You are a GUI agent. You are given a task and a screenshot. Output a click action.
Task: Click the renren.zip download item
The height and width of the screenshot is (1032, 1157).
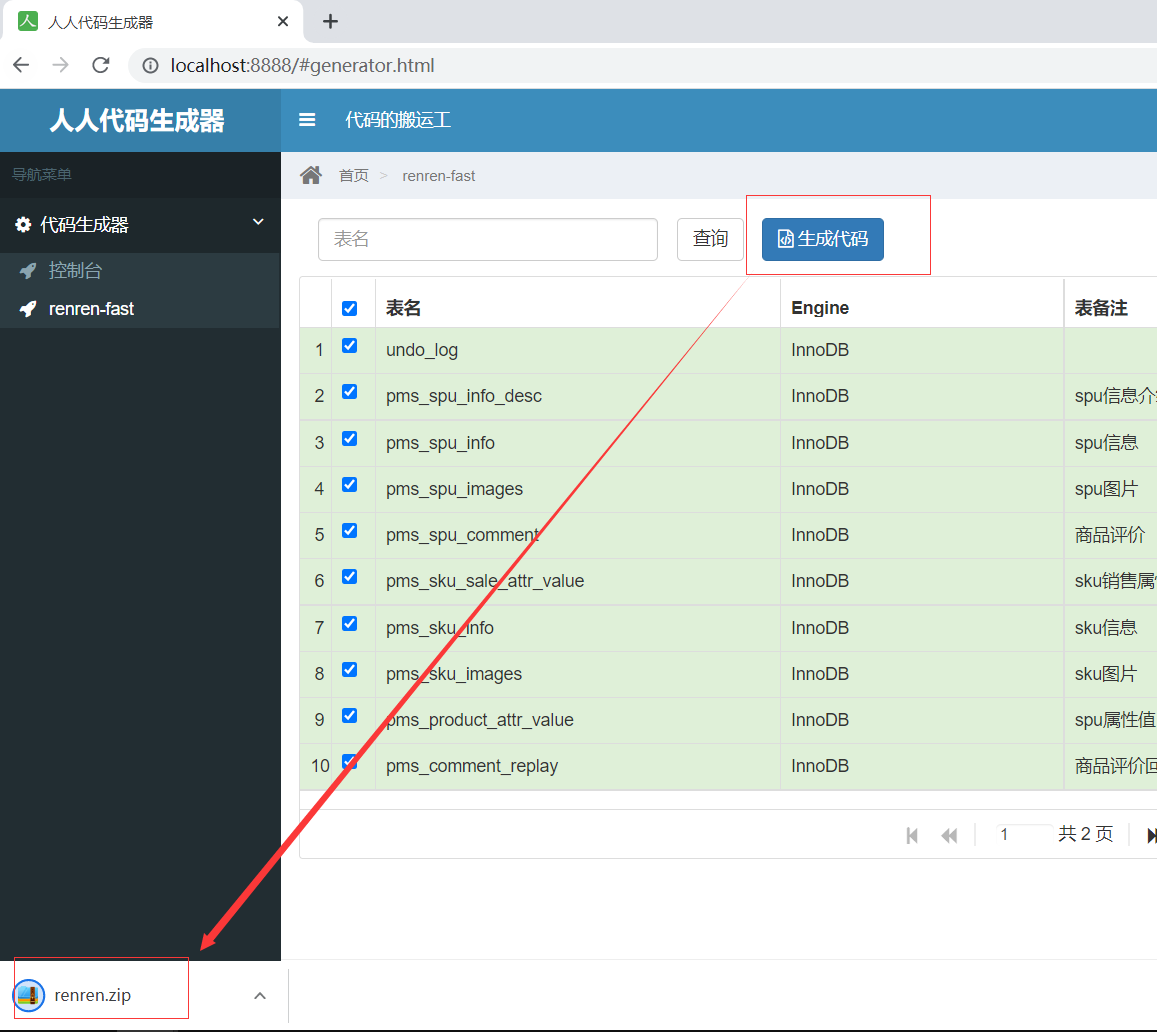click(x=92, y=995)
